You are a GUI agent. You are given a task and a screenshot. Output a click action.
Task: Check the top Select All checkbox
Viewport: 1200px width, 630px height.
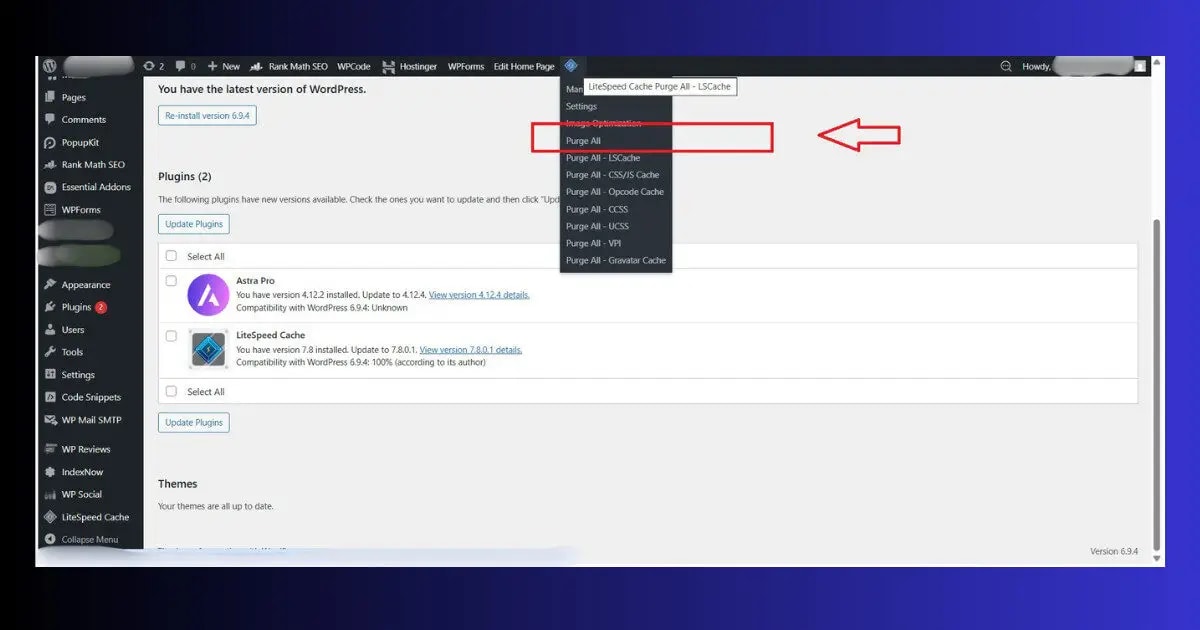click(x=171, y=256)
